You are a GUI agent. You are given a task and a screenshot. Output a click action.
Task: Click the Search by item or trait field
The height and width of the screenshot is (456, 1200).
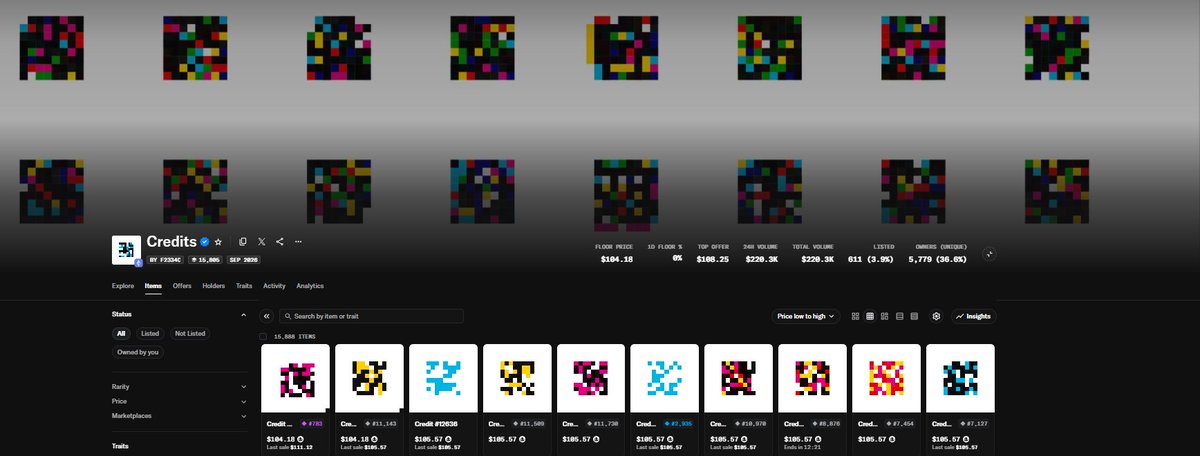point(370,316)
